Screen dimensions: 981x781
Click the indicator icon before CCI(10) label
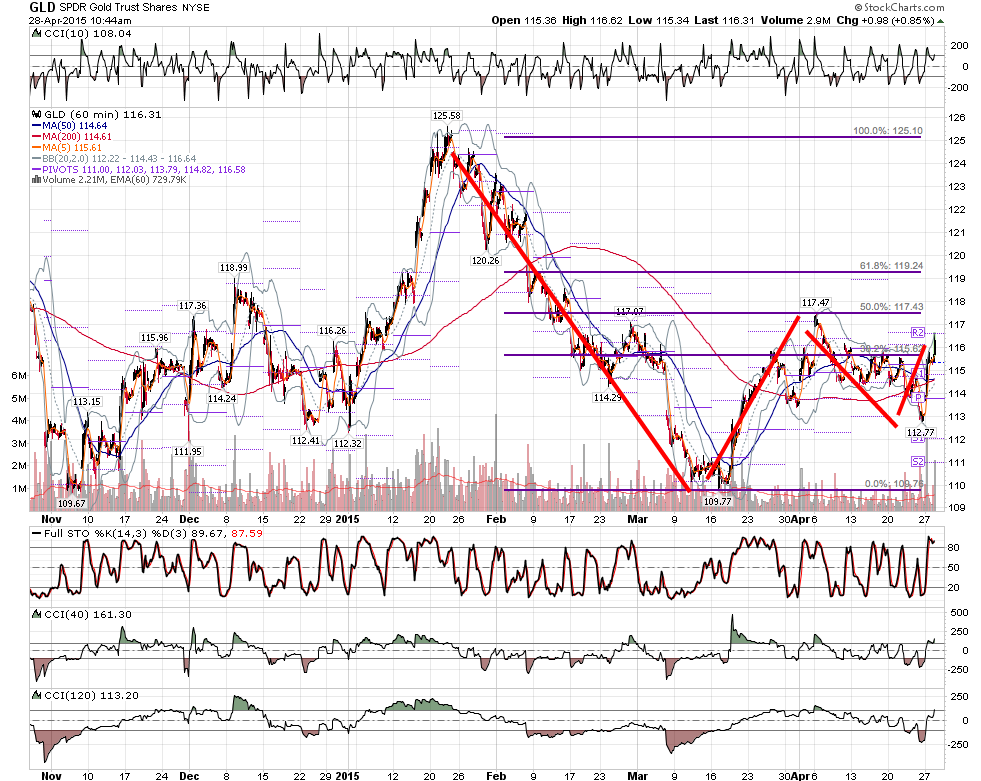37,33
